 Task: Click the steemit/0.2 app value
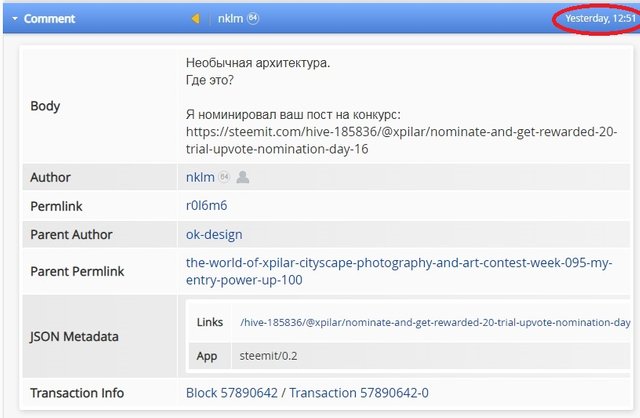(x=268, y=356)
